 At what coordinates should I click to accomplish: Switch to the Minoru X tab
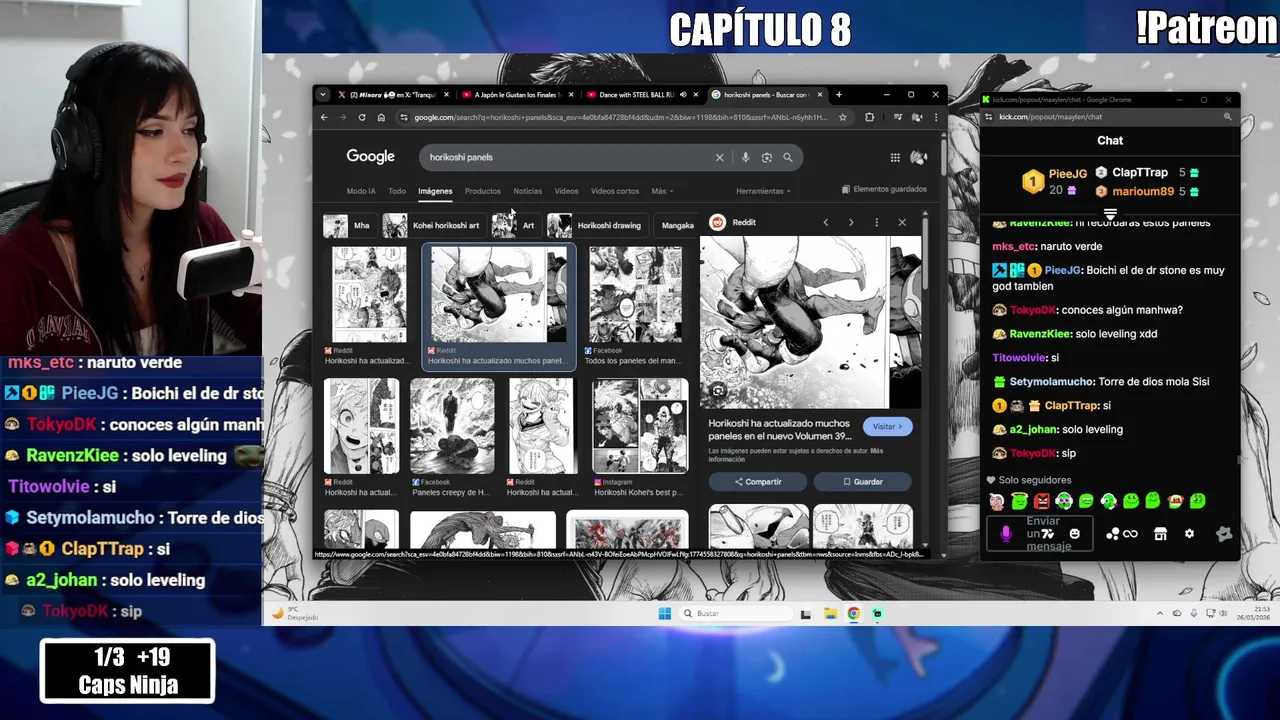click(393, 95)
